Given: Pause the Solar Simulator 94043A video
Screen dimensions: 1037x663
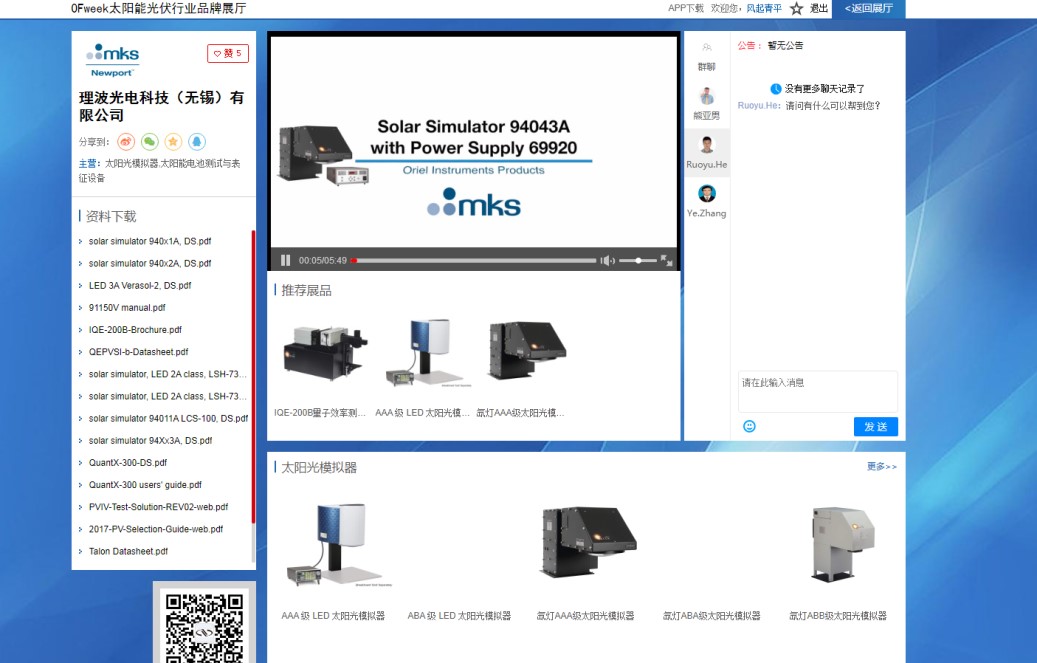Looking at the screenshot, I should pos(285,260).
